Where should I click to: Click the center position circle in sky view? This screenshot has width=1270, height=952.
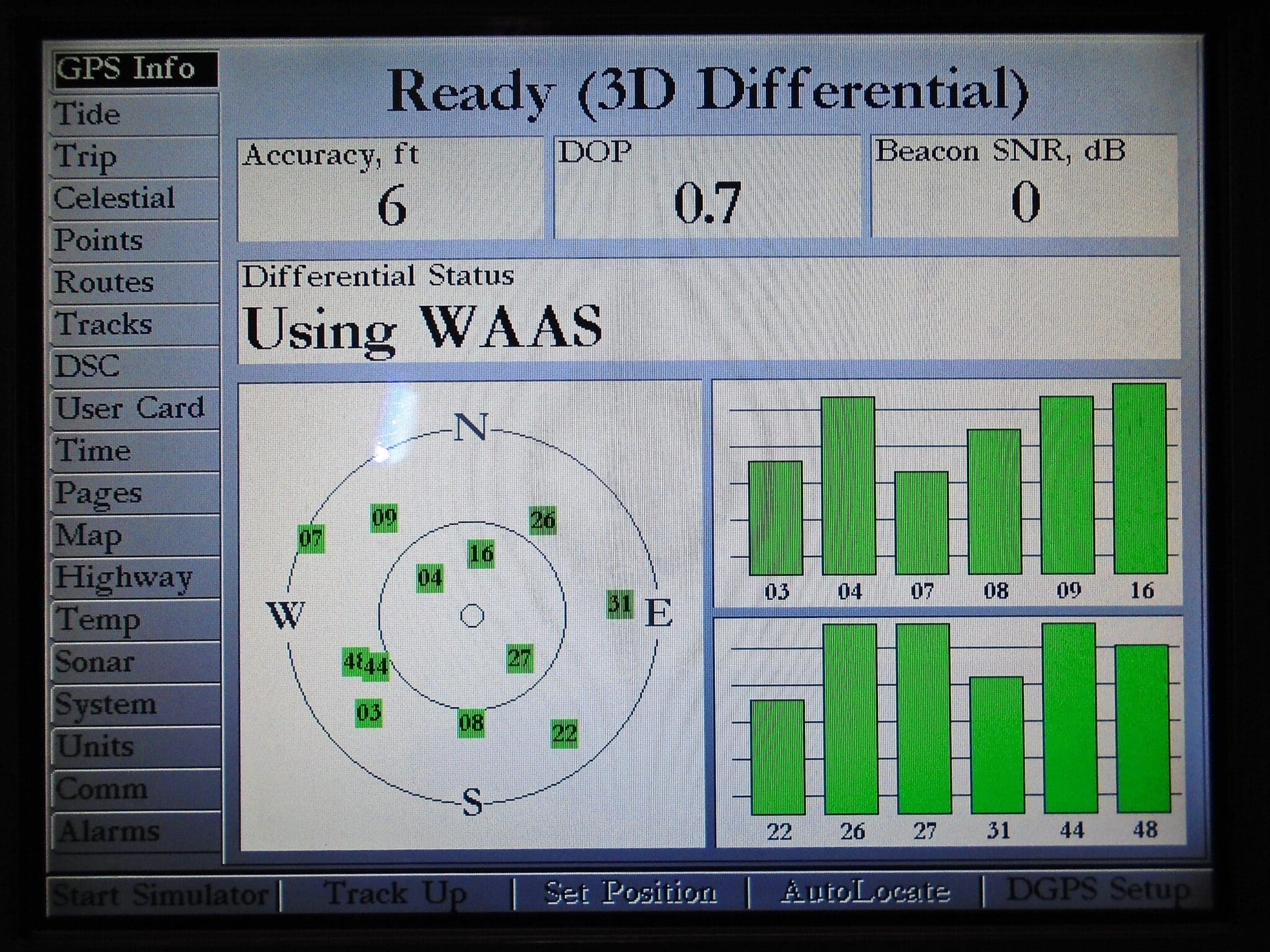tap(473, 616)
